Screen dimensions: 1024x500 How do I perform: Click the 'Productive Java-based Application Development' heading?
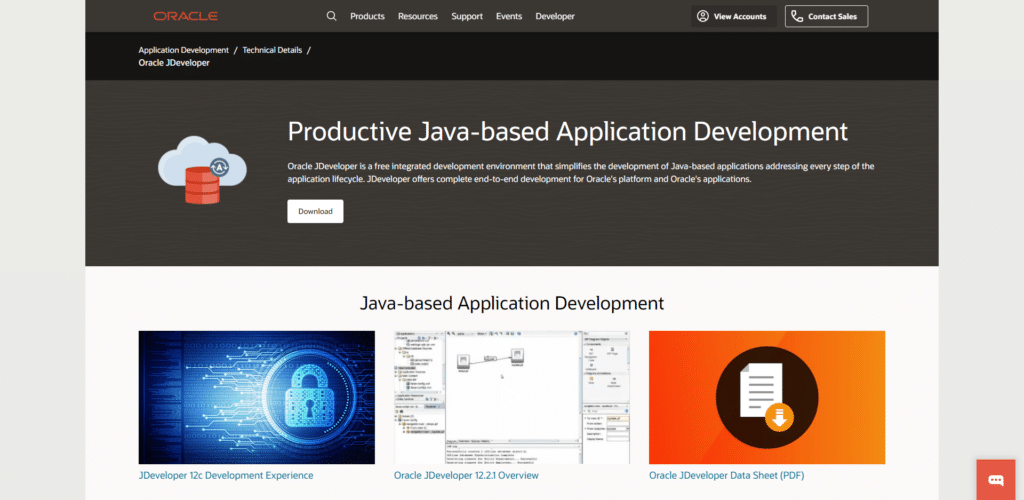click(568, 132)
